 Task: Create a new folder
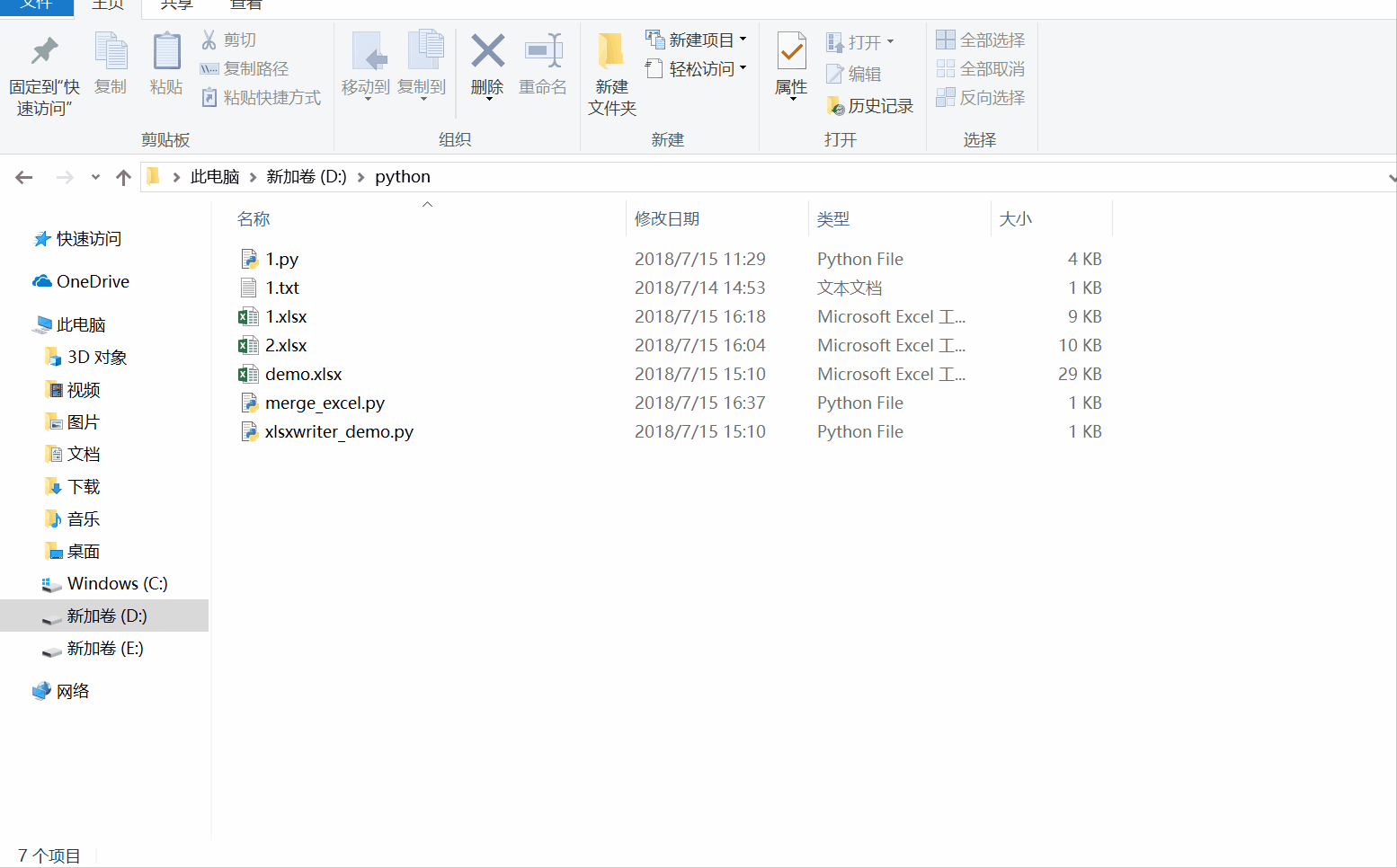point(611,72)
